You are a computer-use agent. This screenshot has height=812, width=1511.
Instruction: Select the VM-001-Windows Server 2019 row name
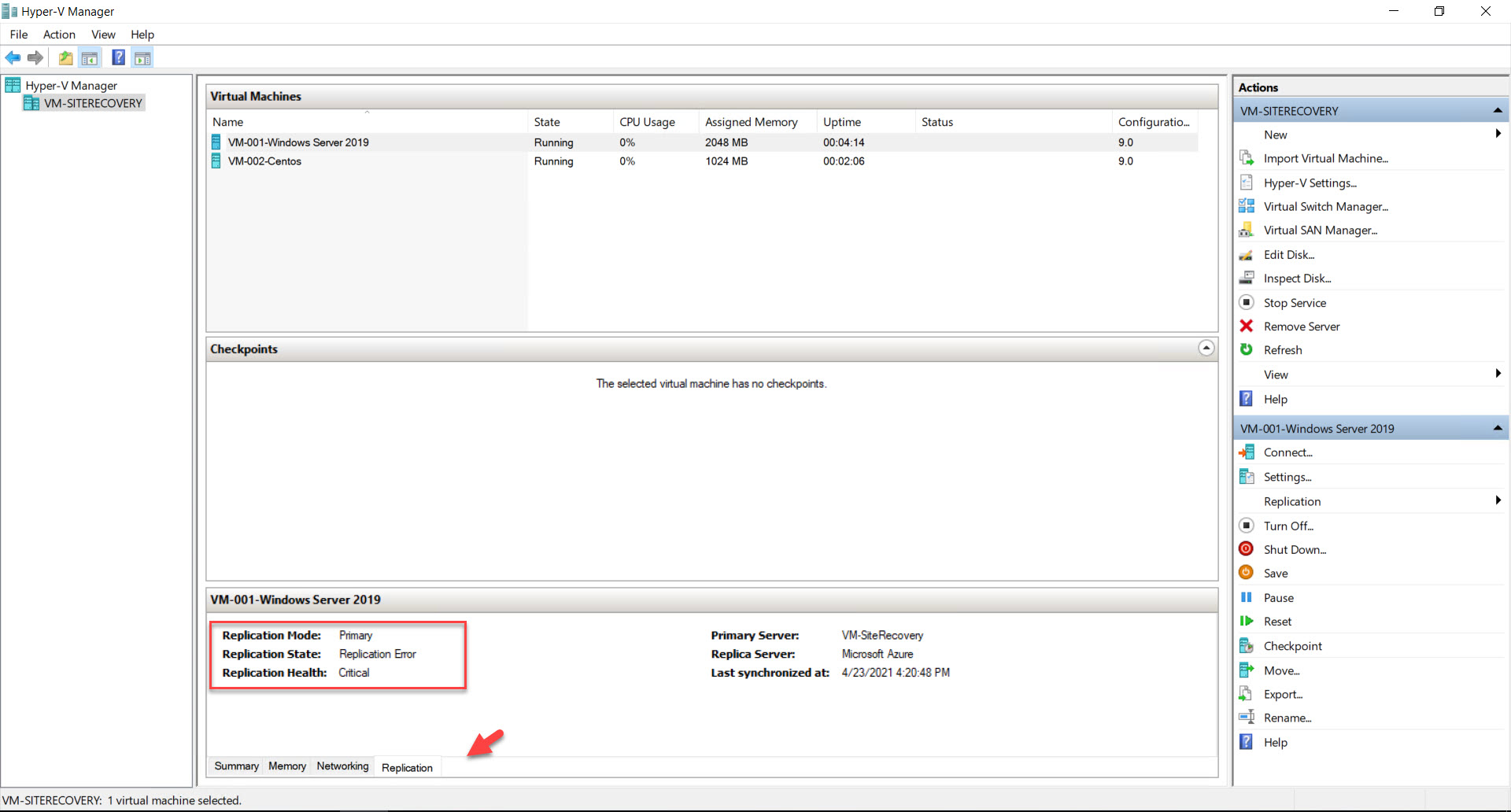click(298, 142)
